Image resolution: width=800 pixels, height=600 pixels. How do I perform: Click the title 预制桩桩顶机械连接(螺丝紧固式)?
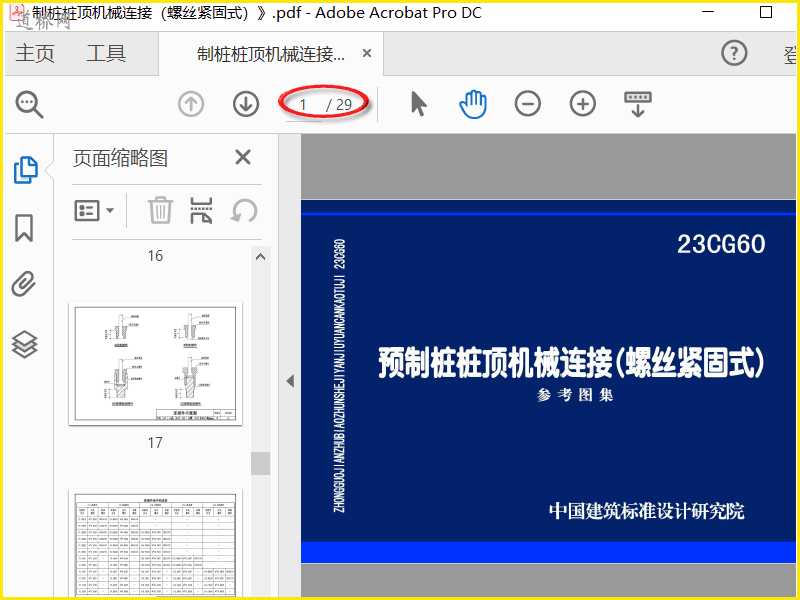pyautogui.click(x=571, y=363)
